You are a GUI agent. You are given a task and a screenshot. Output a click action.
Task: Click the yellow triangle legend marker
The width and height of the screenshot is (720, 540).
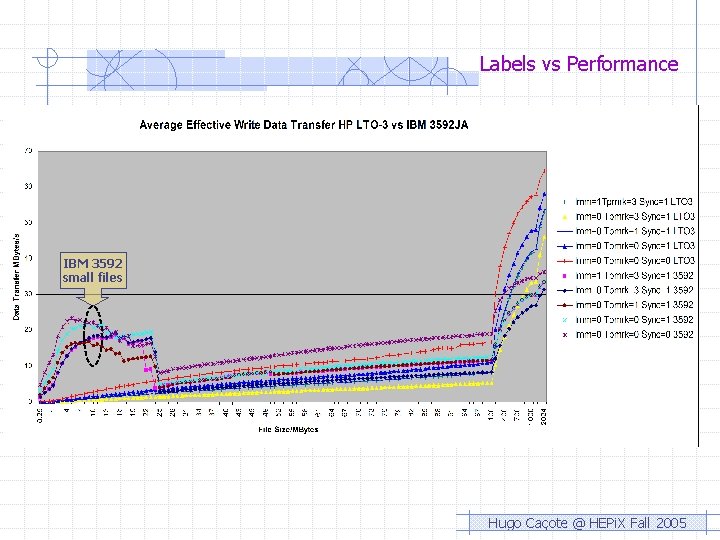tap(565, 217)
